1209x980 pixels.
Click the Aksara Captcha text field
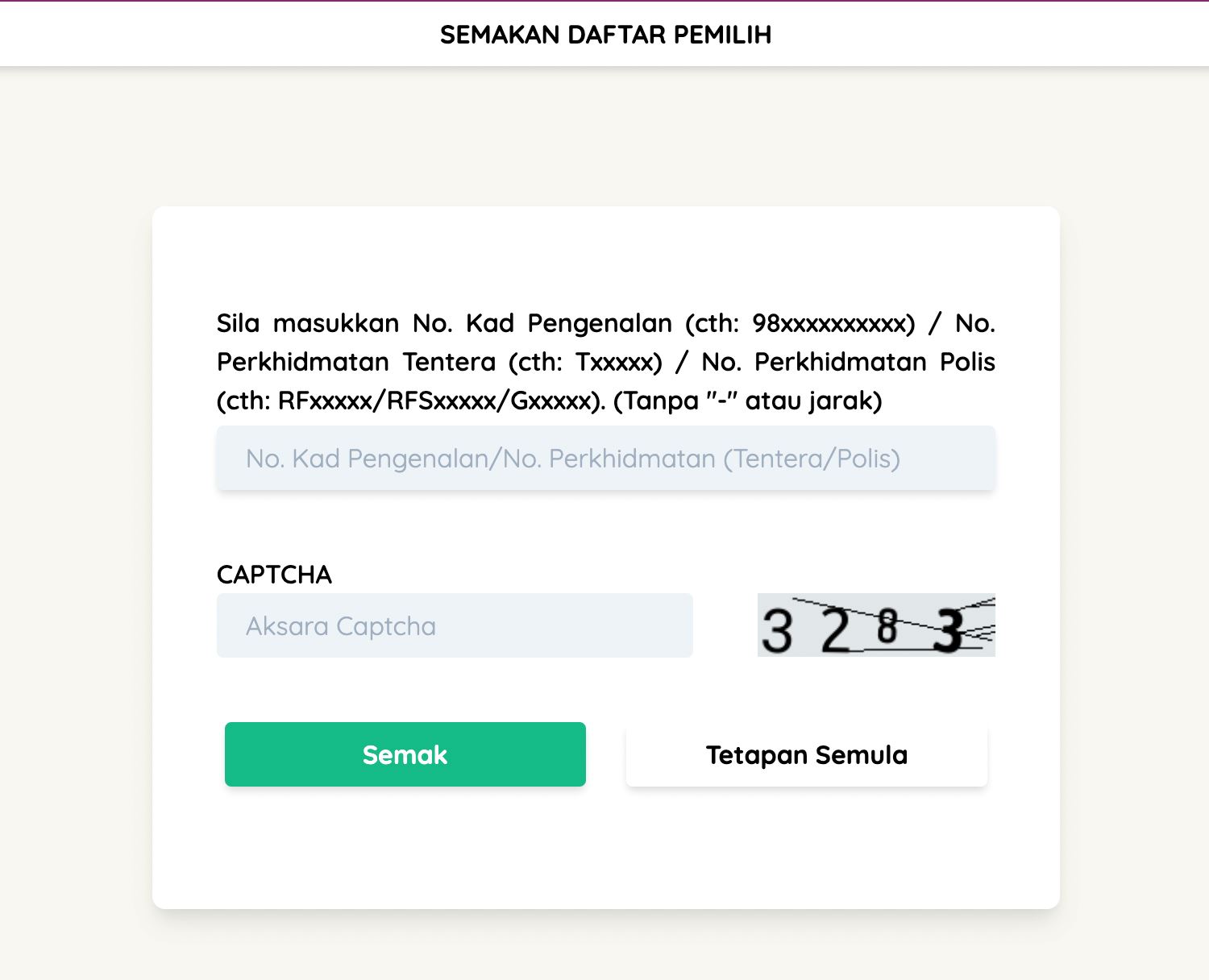click(454, 626)
